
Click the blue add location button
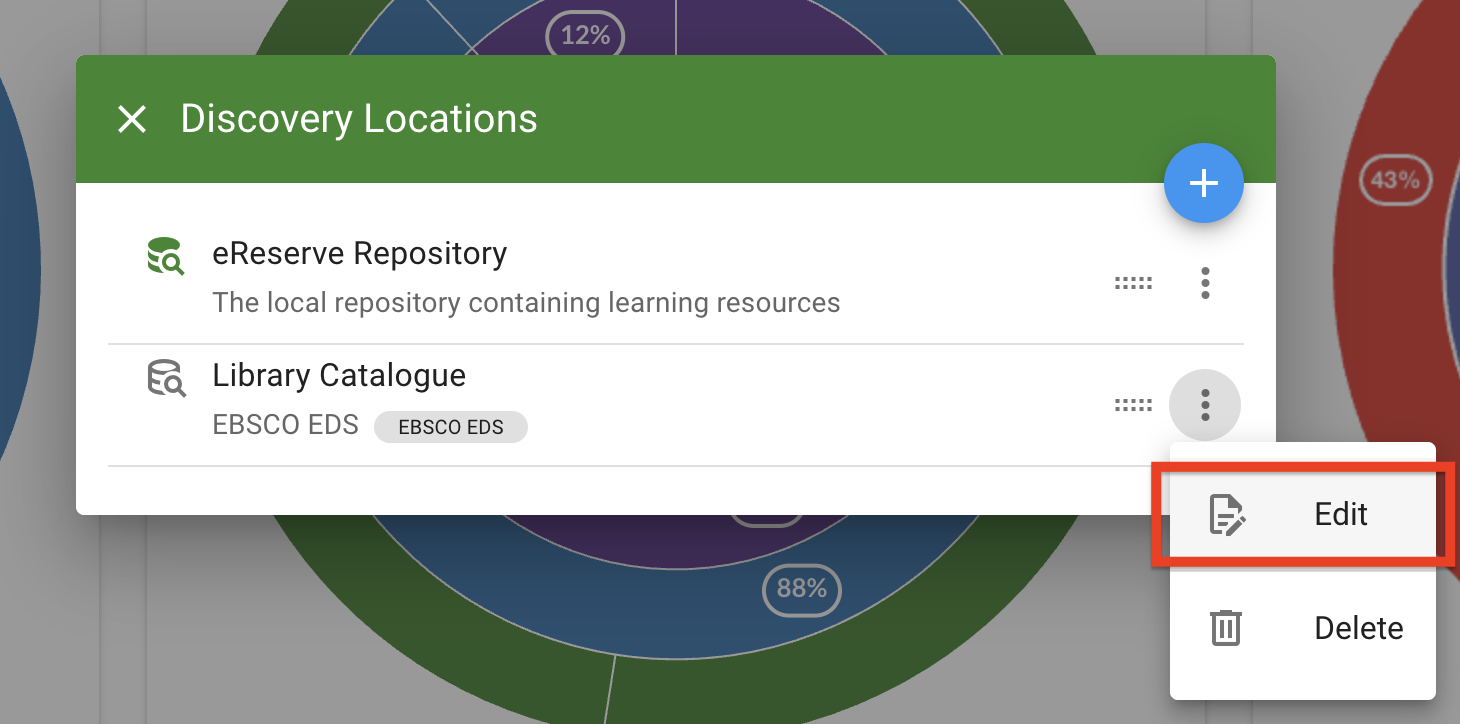click(1203, 184)
